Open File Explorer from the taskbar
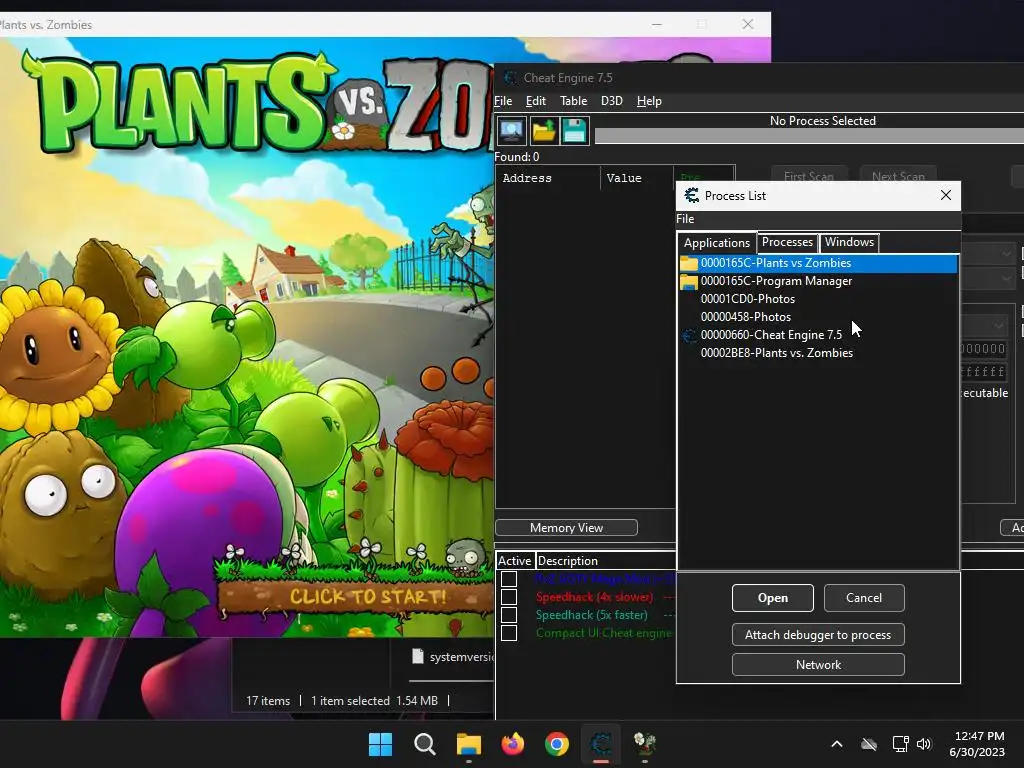Screen dimensions: 1024x768 469,744
